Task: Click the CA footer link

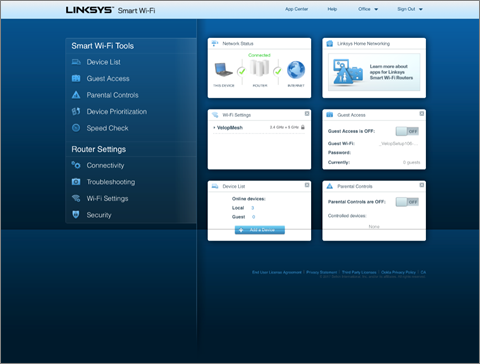Action: coord(423,272)
